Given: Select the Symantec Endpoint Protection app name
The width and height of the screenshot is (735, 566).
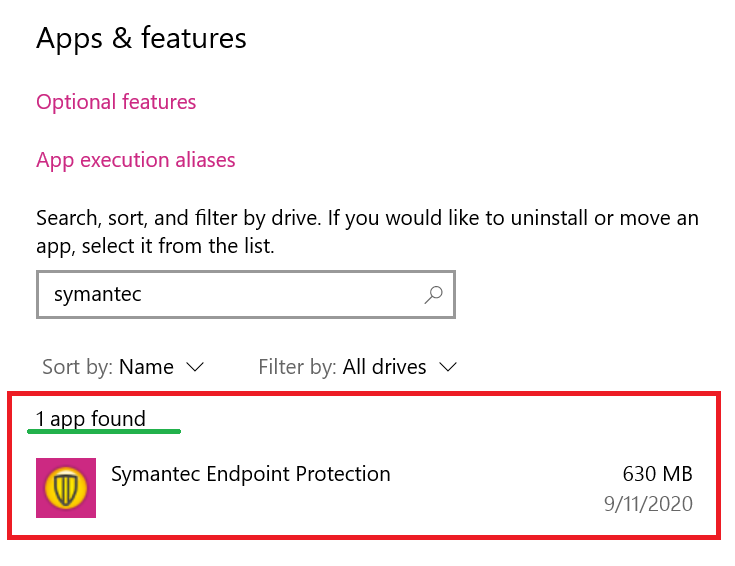Looking at the screenshot, I should (x=250, y=473).
